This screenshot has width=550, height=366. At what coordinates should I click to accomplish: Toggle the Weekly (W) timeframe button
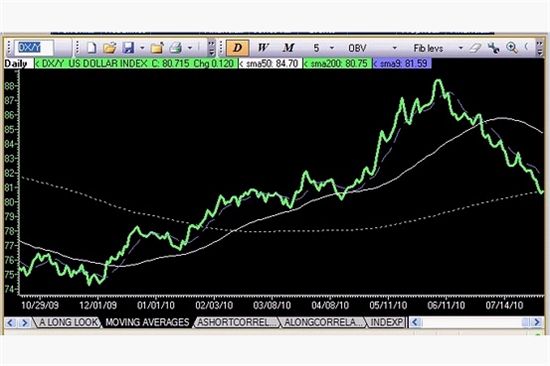pyautogui.click(x=263, y=48)
